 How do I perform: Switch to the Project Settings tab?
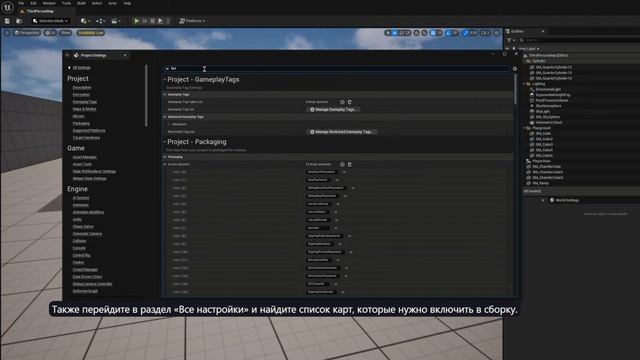[x=93, y=56]
